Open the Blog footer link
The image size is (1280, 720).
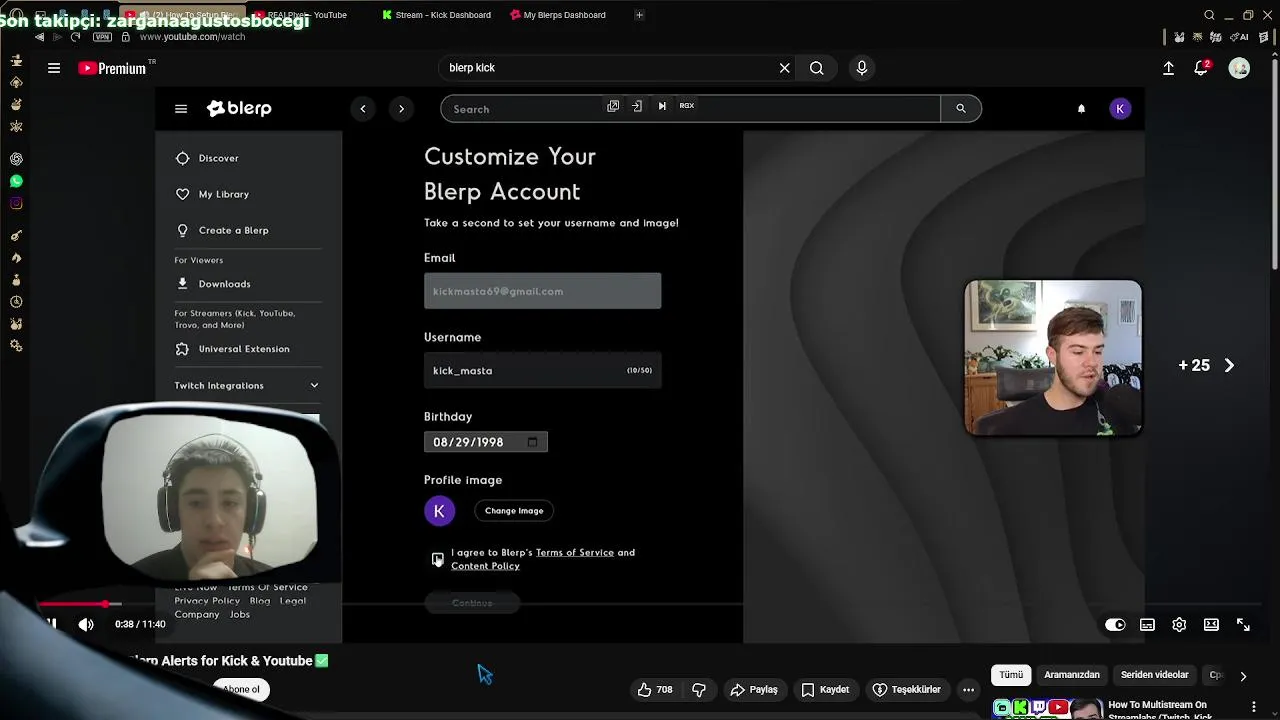click(x=260, y=601)
